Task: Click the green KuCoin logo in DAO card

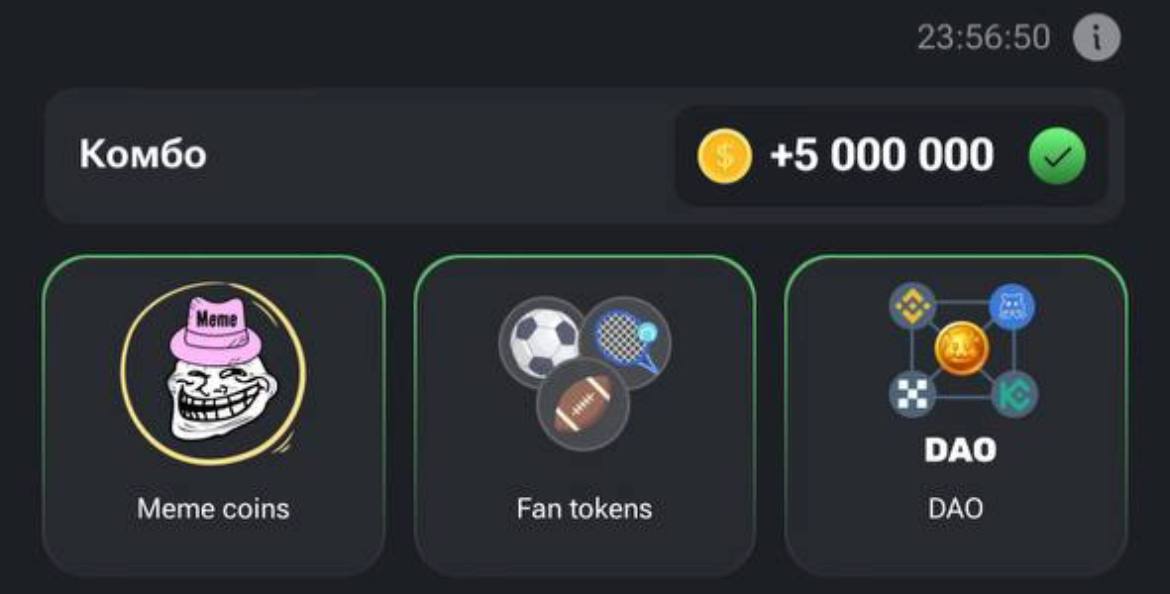Action: coord(1014,395)
